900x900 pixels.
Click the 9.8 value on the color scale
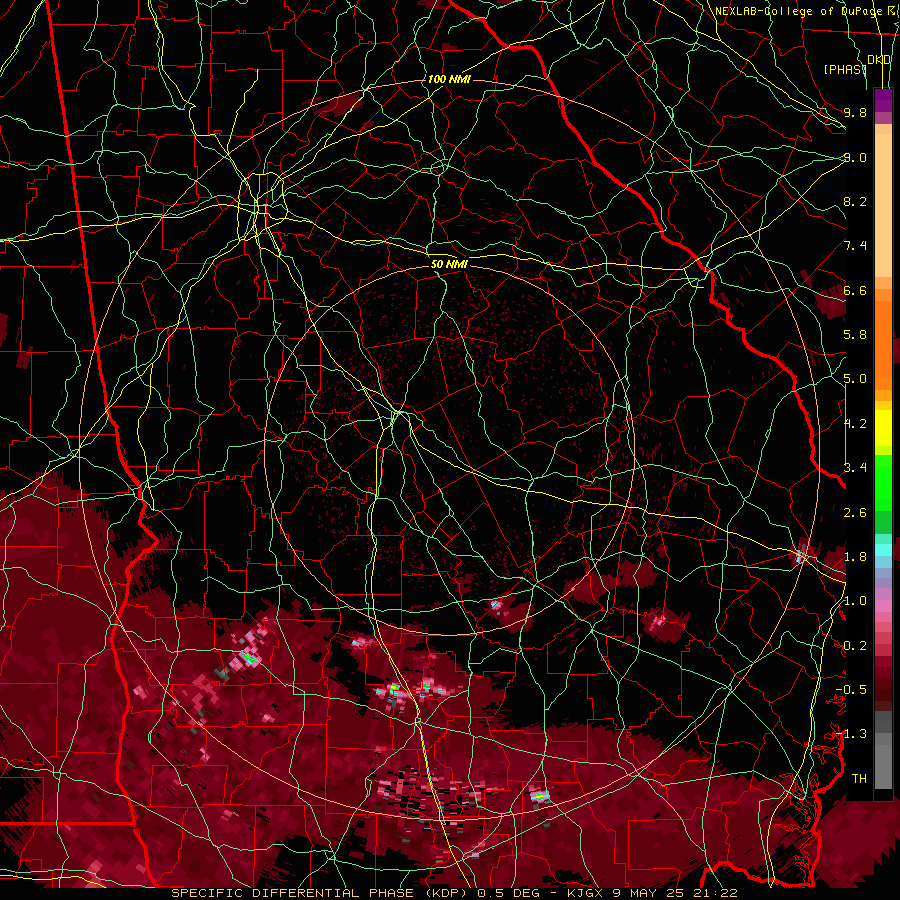(x=855, y=112)
